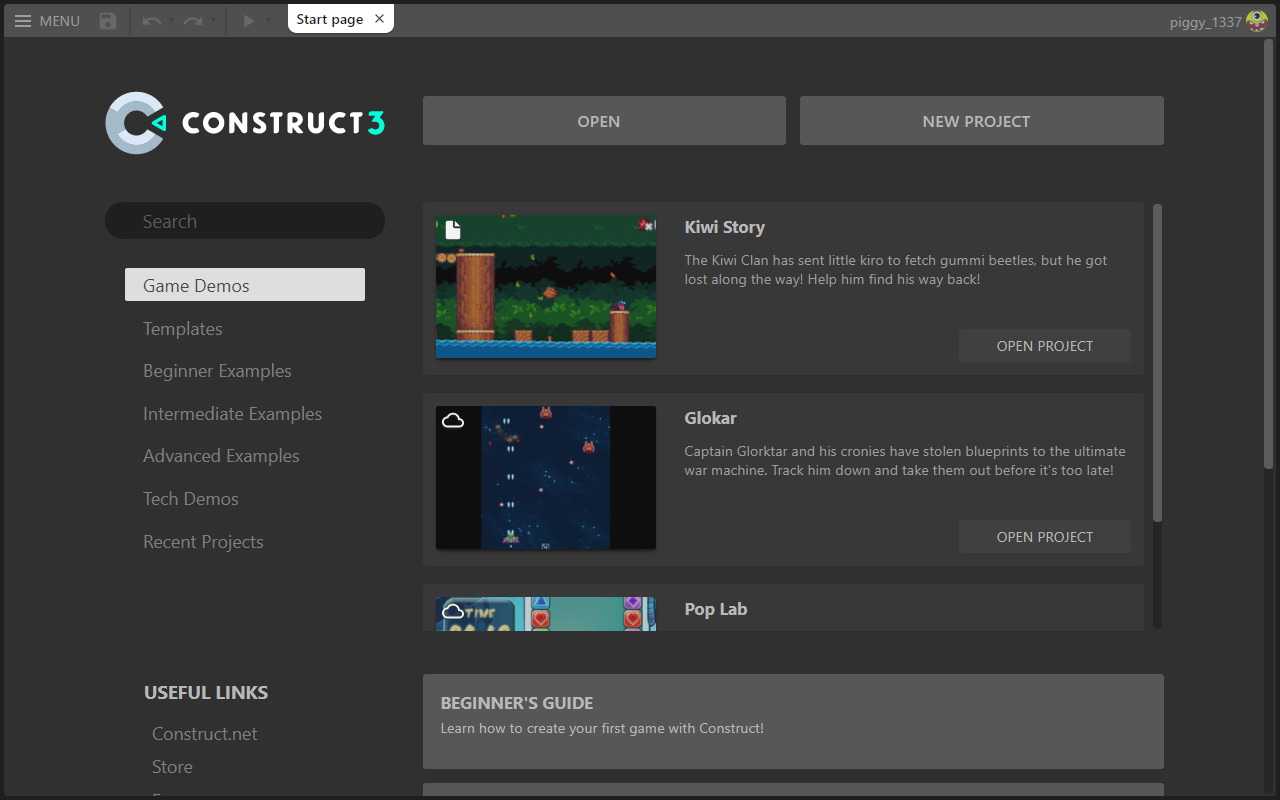Click the NEW PROJECT button
Image resolution: width=1280 pixels, height=800 pixels.
tap(981, 121)
